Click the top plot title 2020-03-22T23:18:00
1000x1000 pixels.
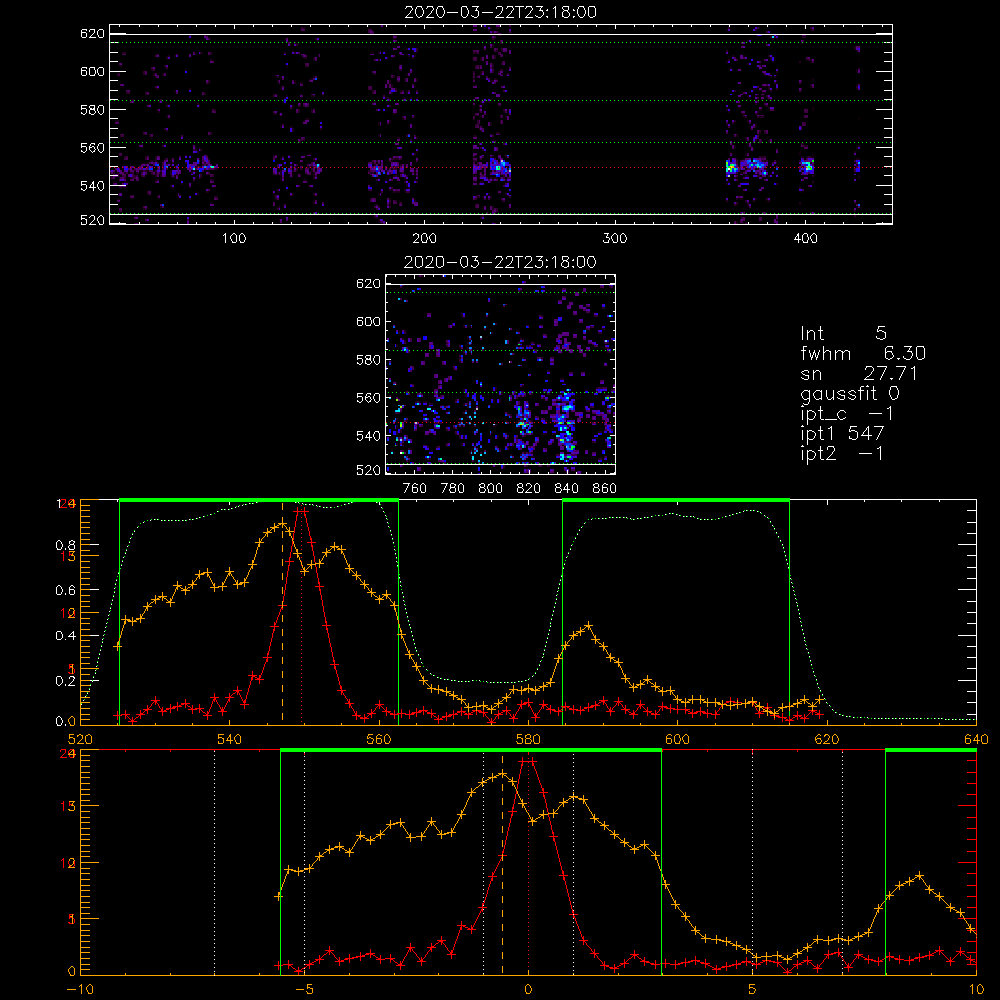pyautogui.click(x=500, y=12)
